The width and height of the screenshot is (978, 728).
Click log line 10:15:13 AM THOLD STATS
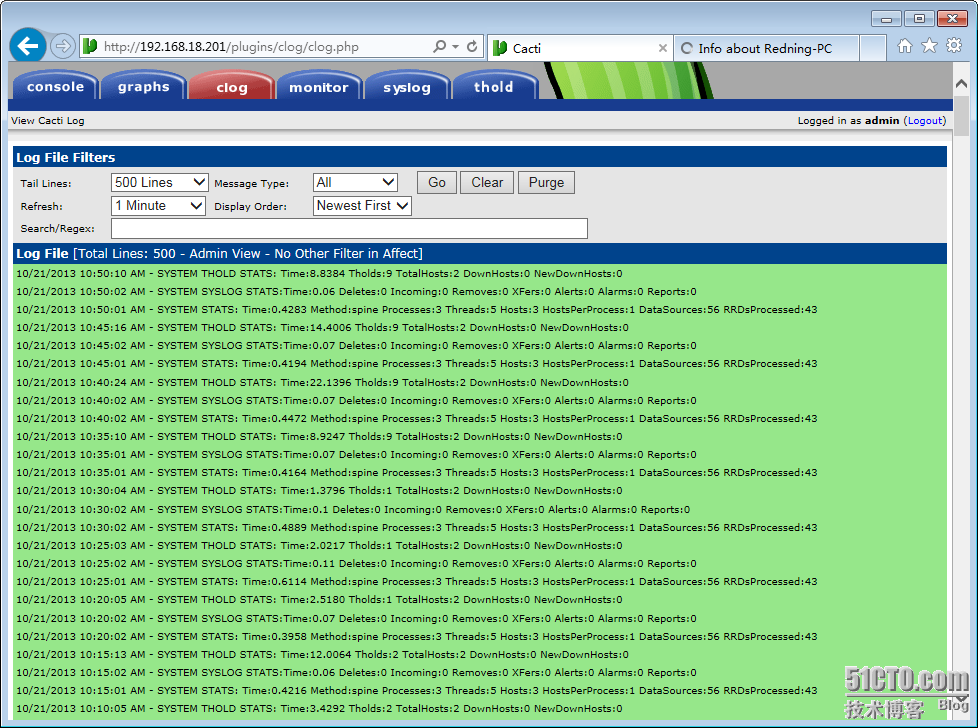(322, 654)
